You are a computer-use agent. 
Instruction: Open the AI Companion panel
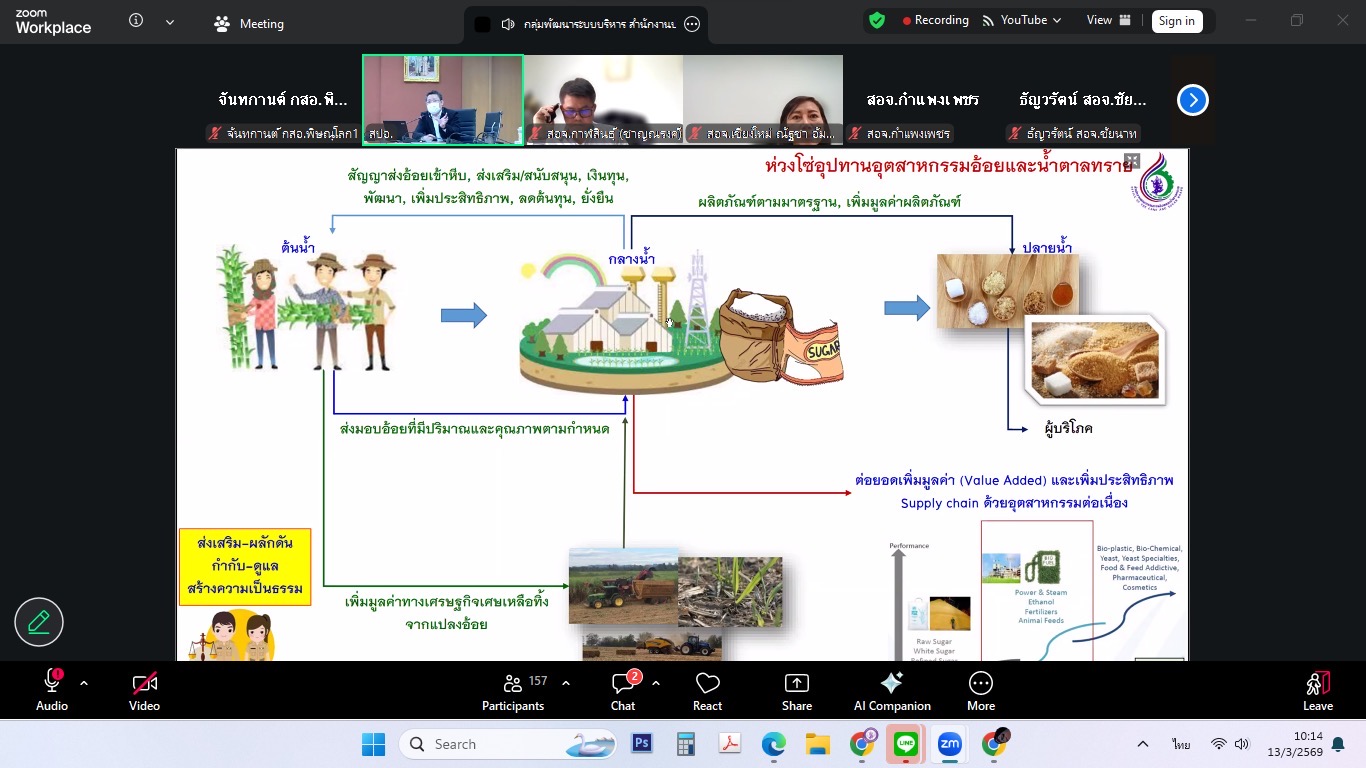click(x=891, y=691)
